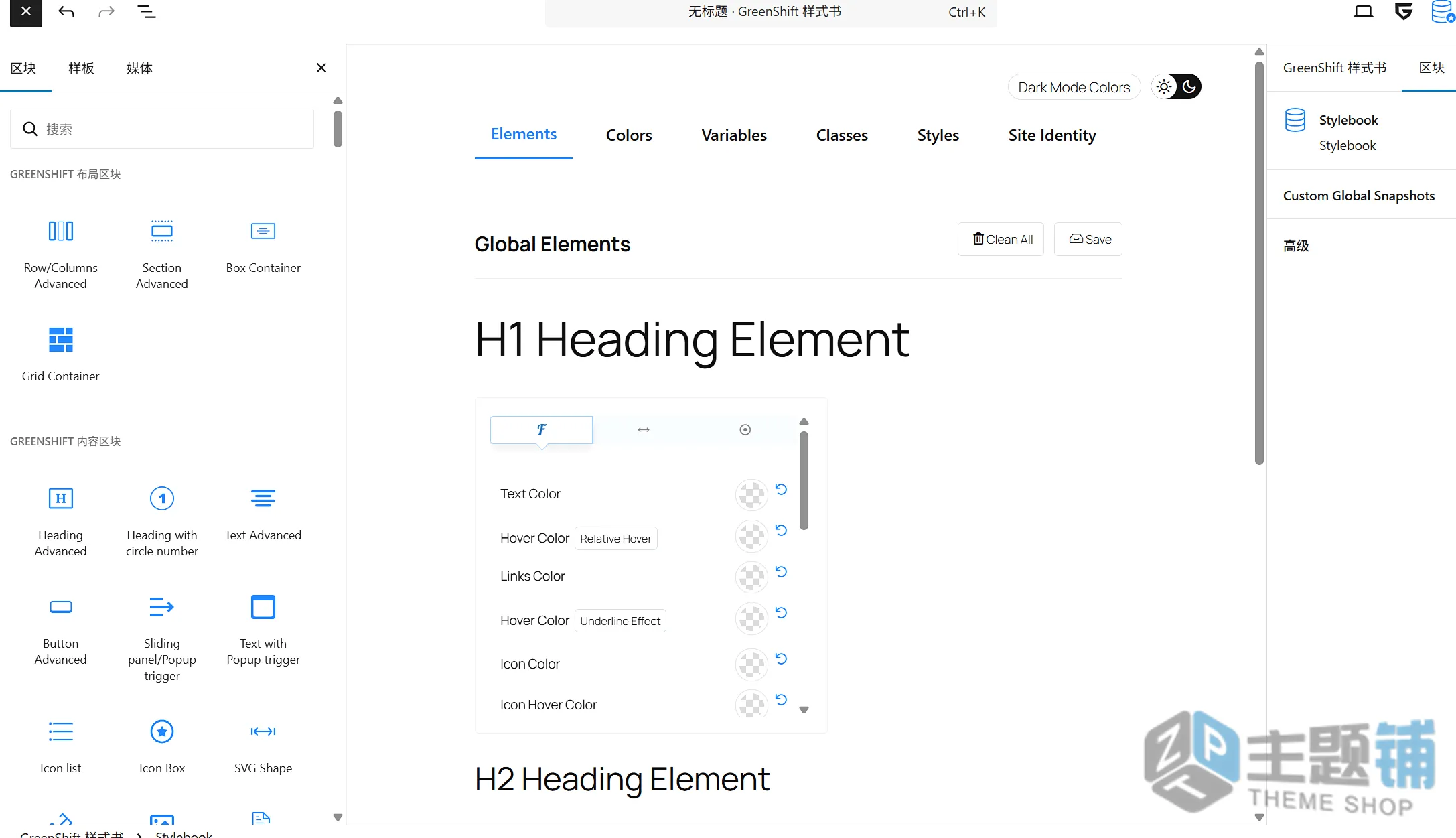Open the Elements tab
1456x838 pixels.
(524, 135)
